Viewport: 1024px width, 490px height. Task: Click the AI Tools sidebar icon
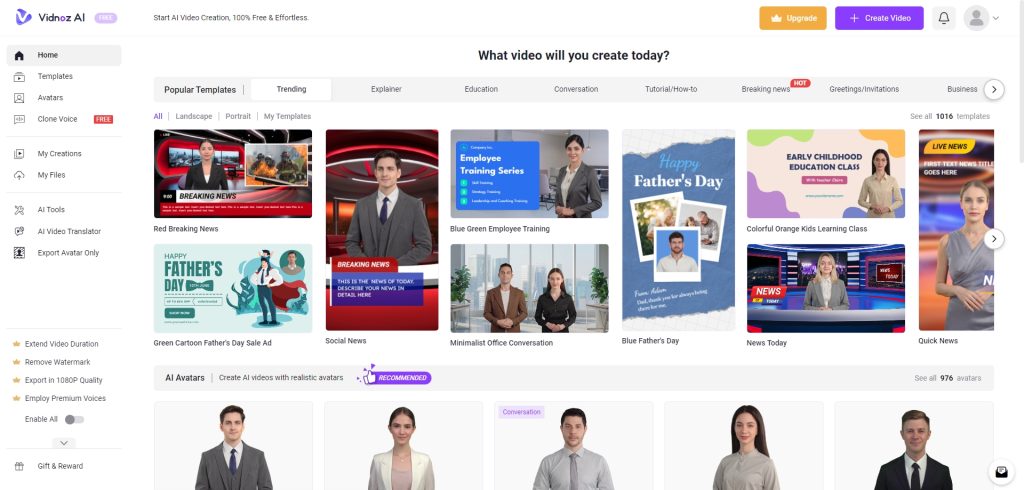[19, 210]
